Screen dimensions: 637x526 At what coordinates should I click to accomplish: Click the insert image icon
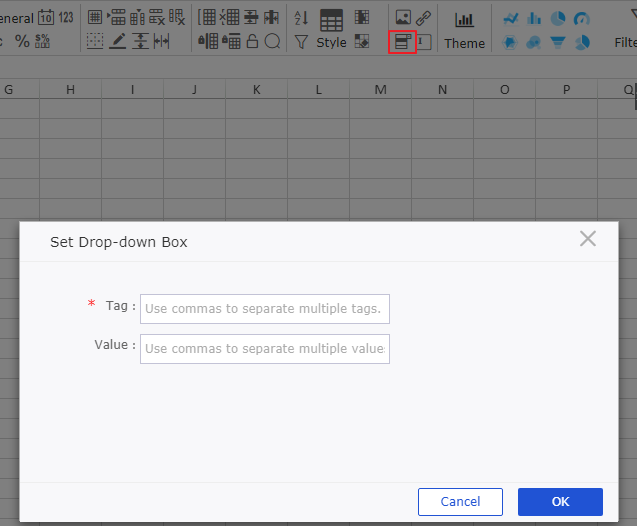(402, 18)
